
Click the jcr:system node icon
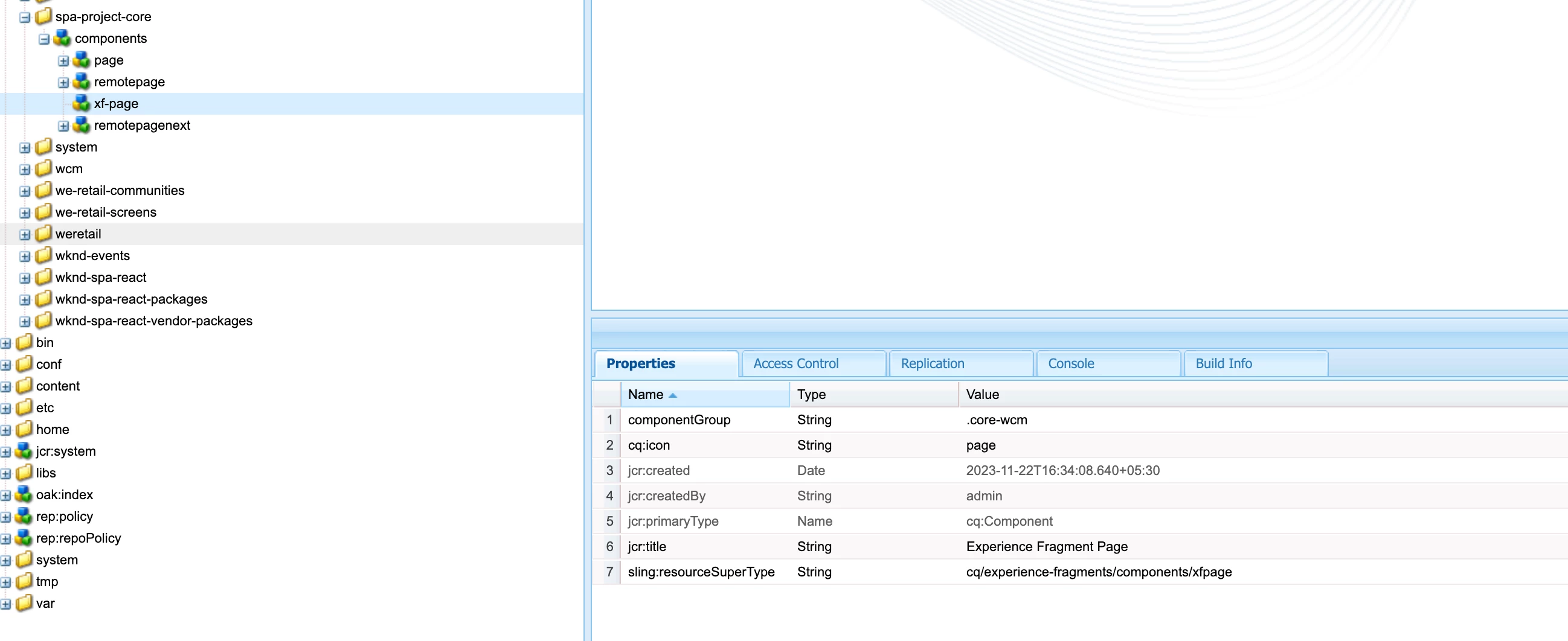(x=24, y=451)
